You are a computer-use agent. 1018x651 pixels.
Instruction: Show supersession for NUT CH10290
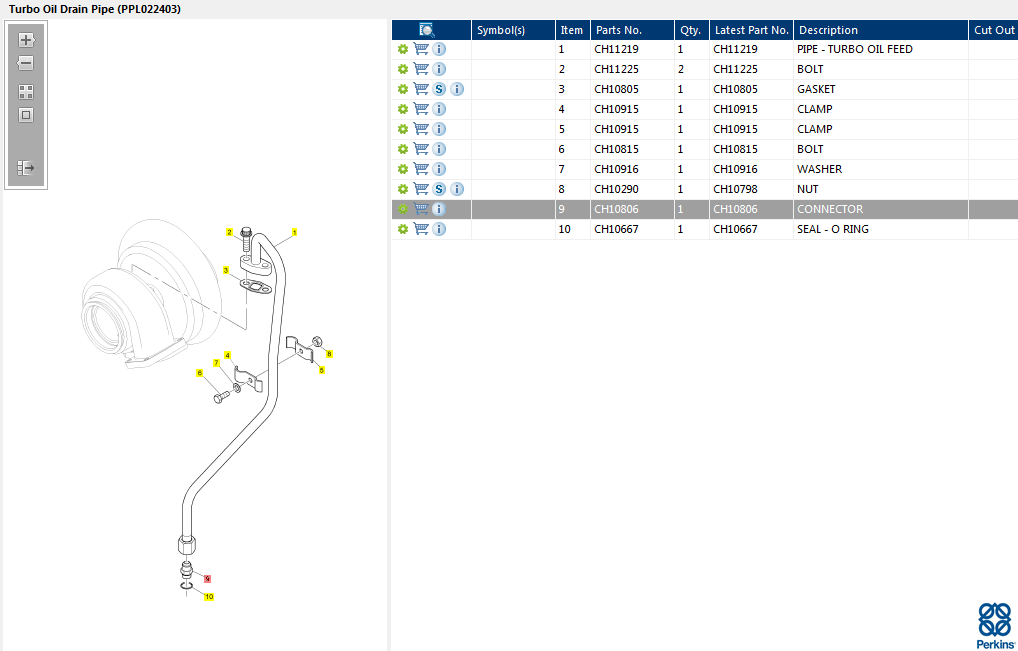[439, 189]
